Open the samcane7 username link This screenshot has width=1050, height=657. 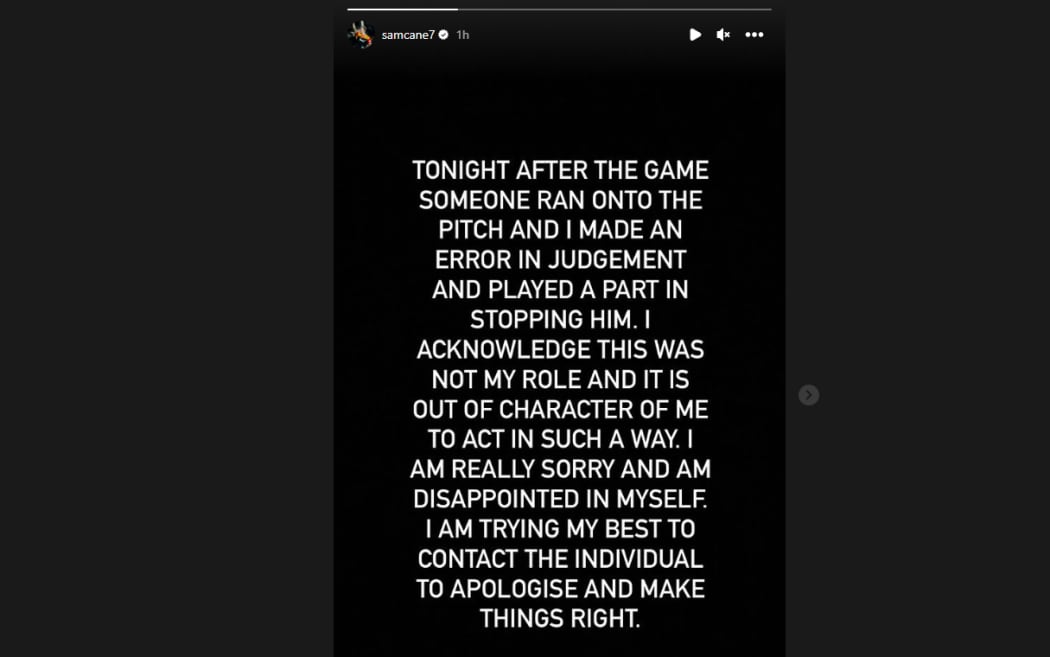pyautogui.click(x=408, y=35)
